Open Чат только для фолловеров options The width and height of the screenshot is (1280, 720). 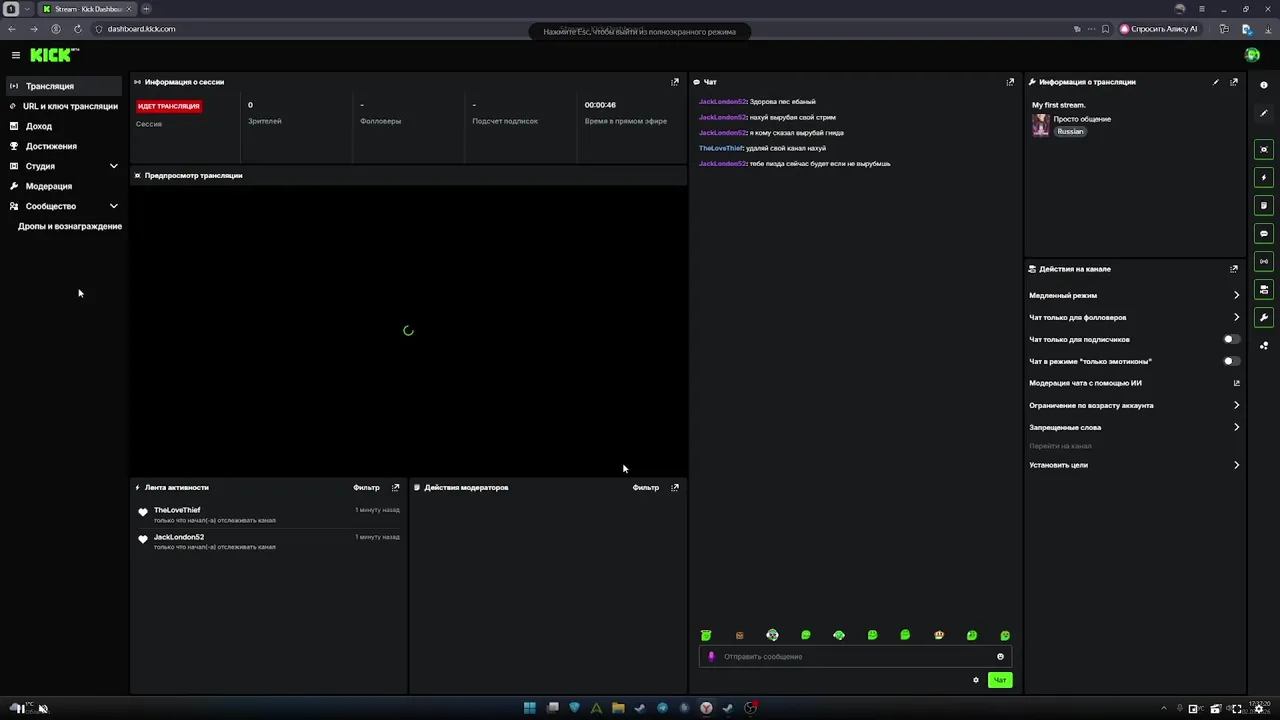point(1134,317)
